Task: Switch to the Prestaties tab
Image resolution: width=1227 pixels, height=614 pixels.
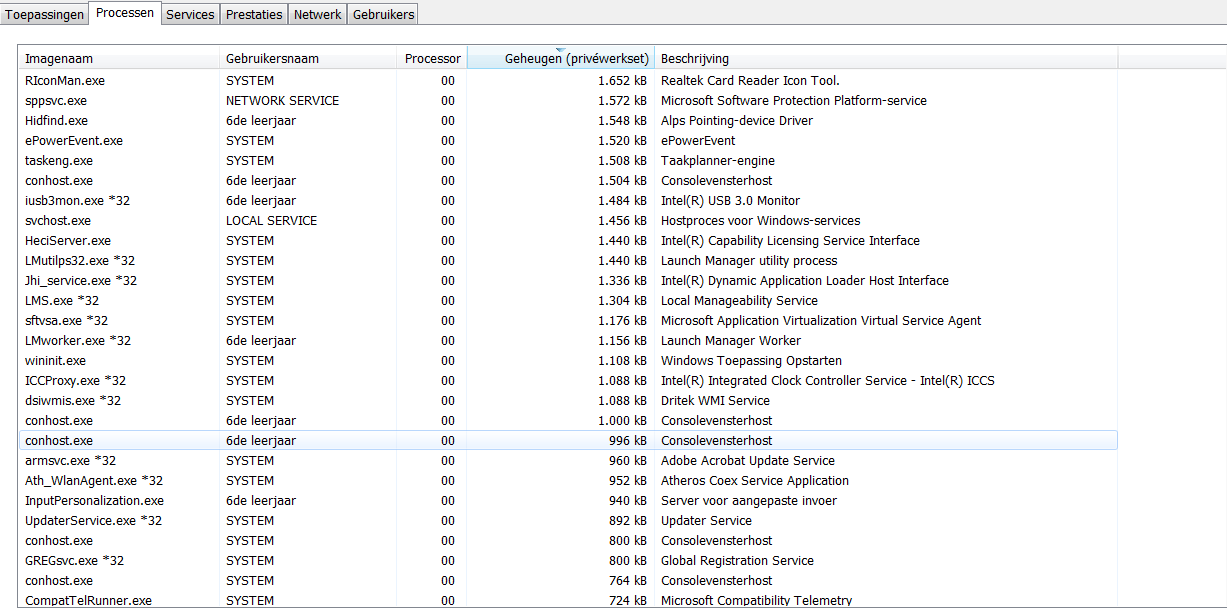Action: point(254,15)
